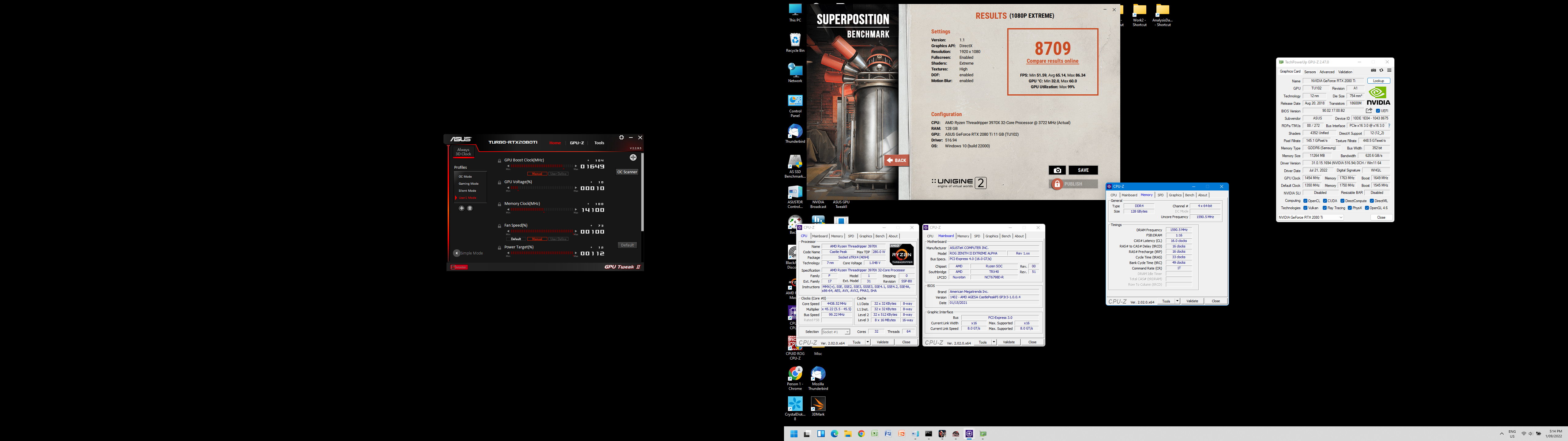This screenshot has width=1568, height=441.
Task: Open Tools tab in GPU Tweak
Action: [600, 143]
